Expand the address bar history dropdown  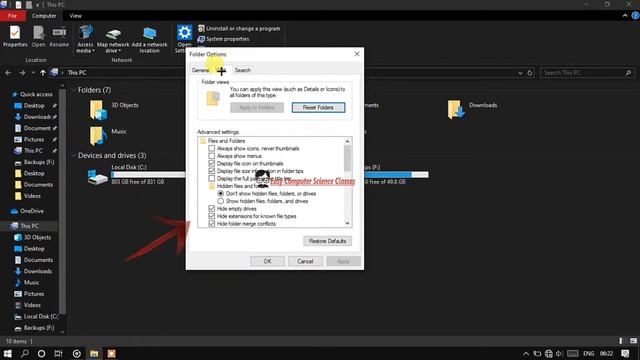(x=520, y=73)
